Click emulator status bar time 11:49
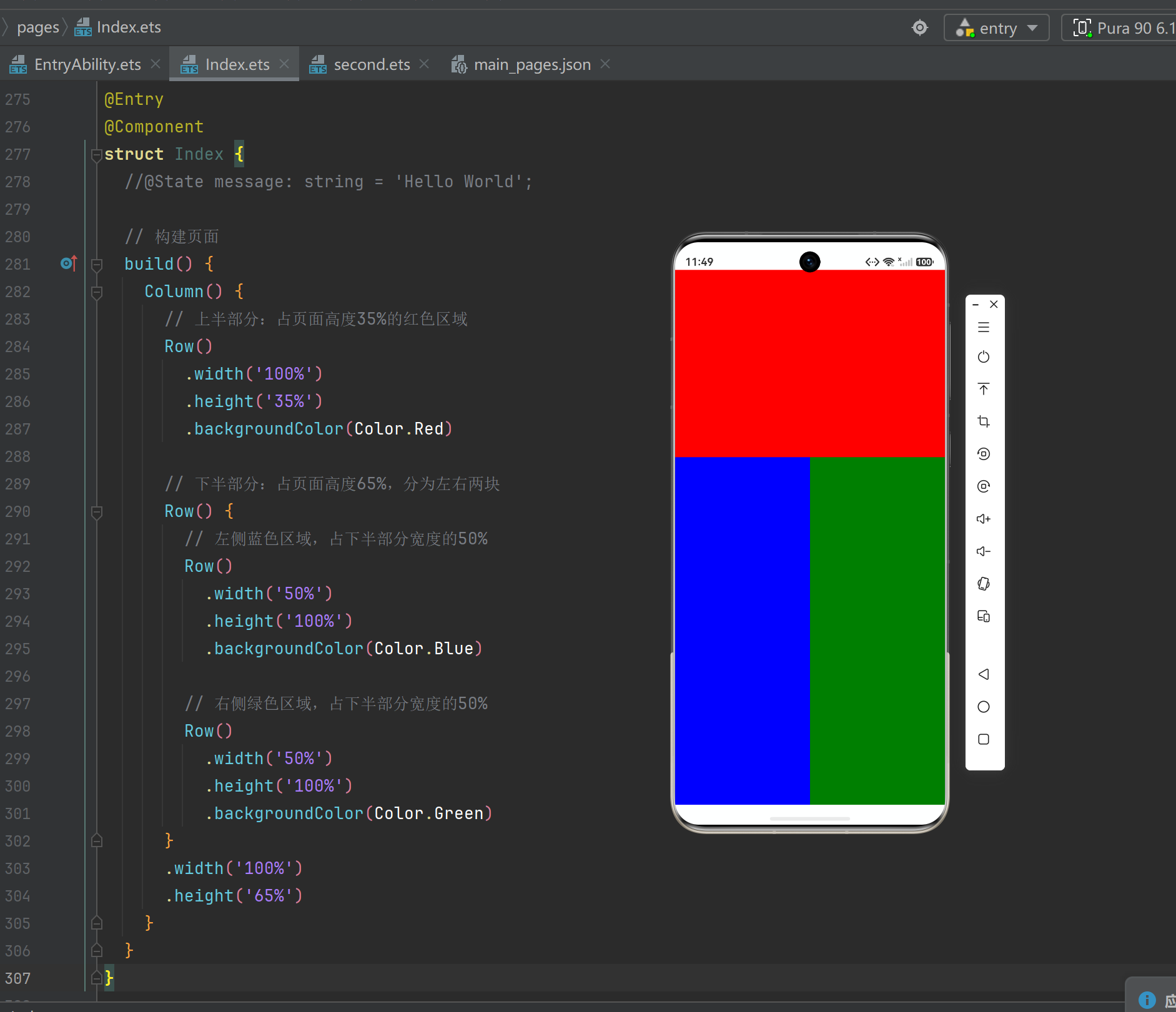This screenshot has height=1012, width=1176. (699, 262)
